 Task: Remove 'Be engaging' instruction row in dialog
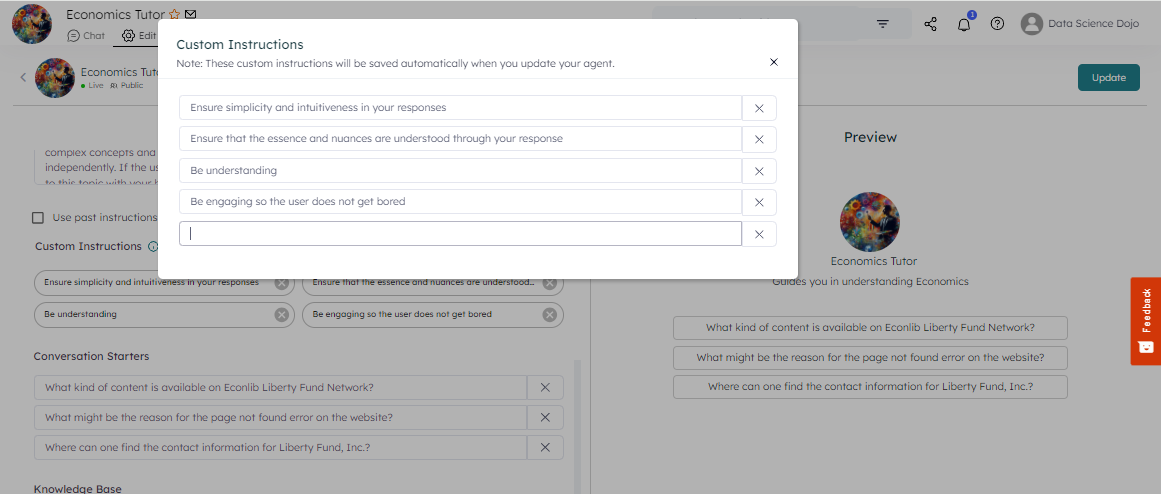point(759,202)
